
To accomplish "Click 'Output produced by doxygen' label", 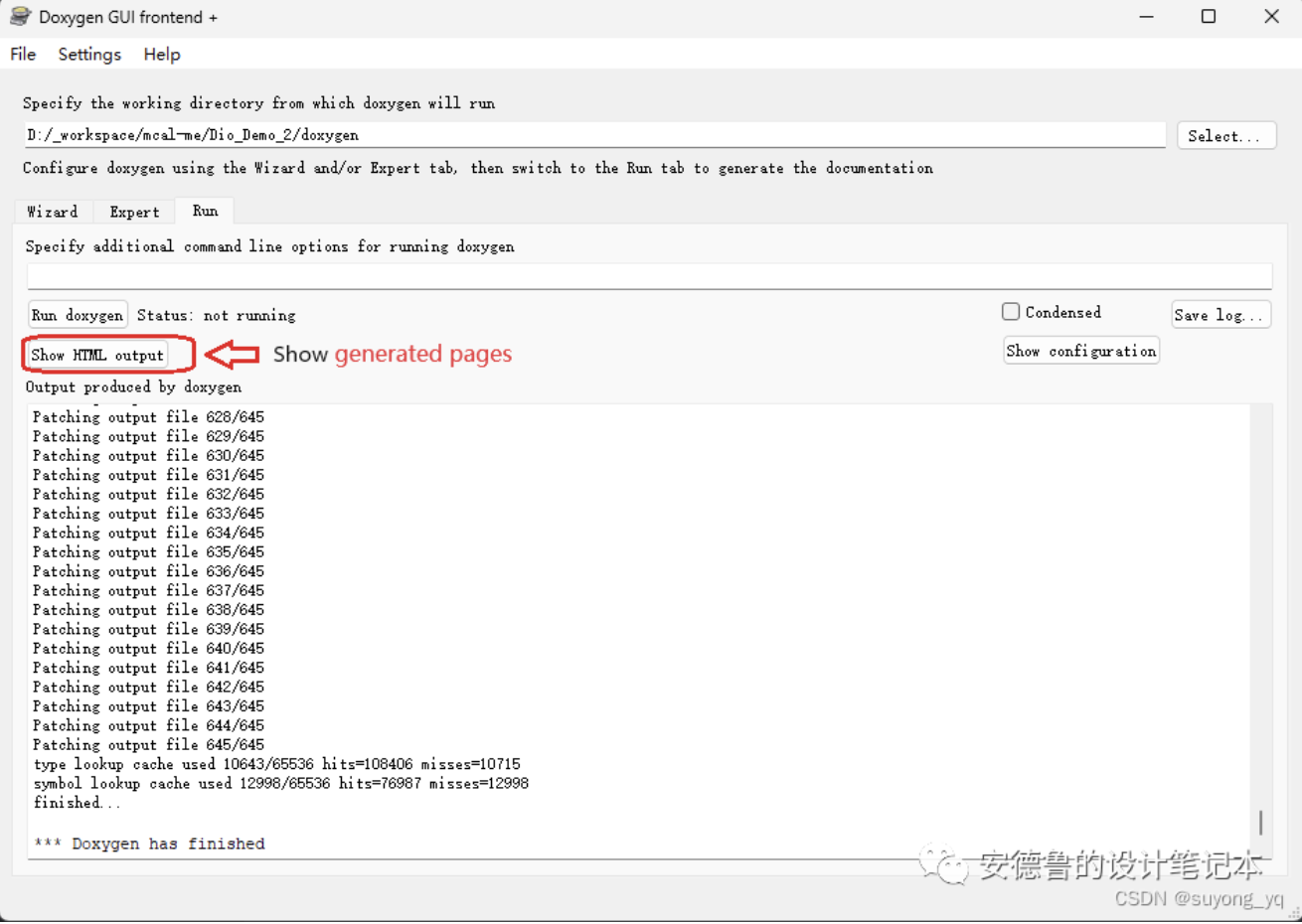I will pos(133,386).
